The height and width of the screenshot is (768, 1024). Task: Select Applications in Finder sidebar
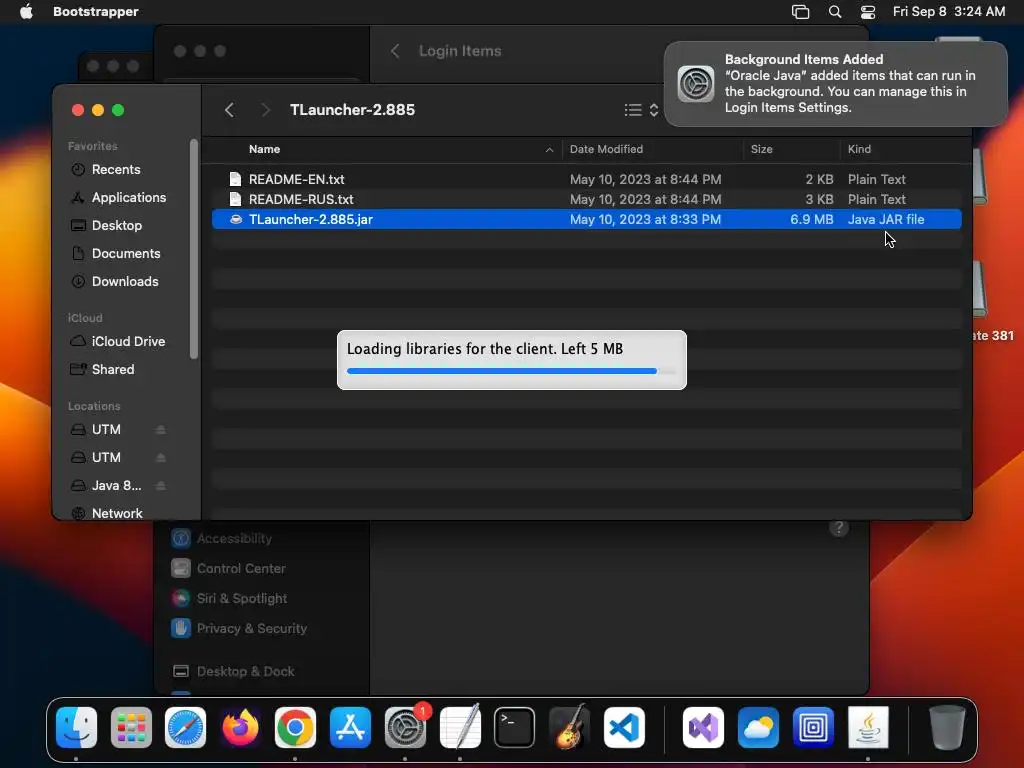(x=129, y=198)
